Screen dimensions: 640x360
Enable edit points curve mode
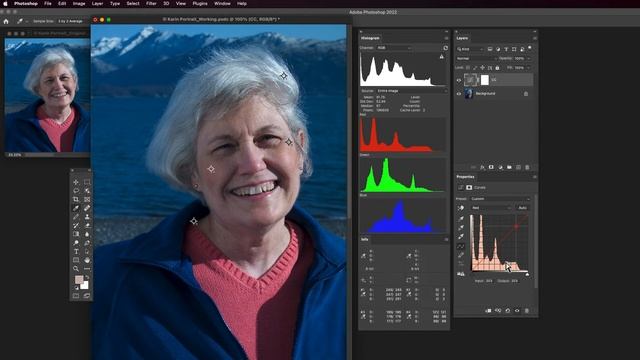click(460, 246)
